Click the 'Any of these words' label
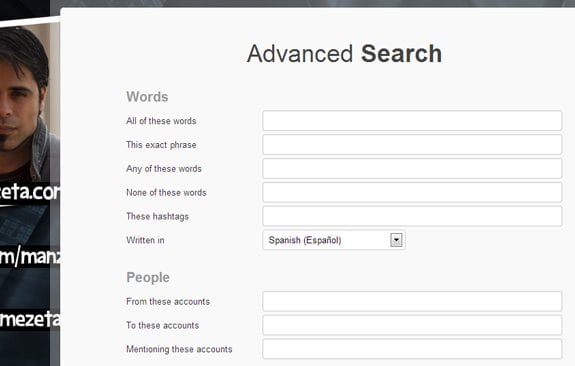 pyautogui.click(x=164, y=169)
